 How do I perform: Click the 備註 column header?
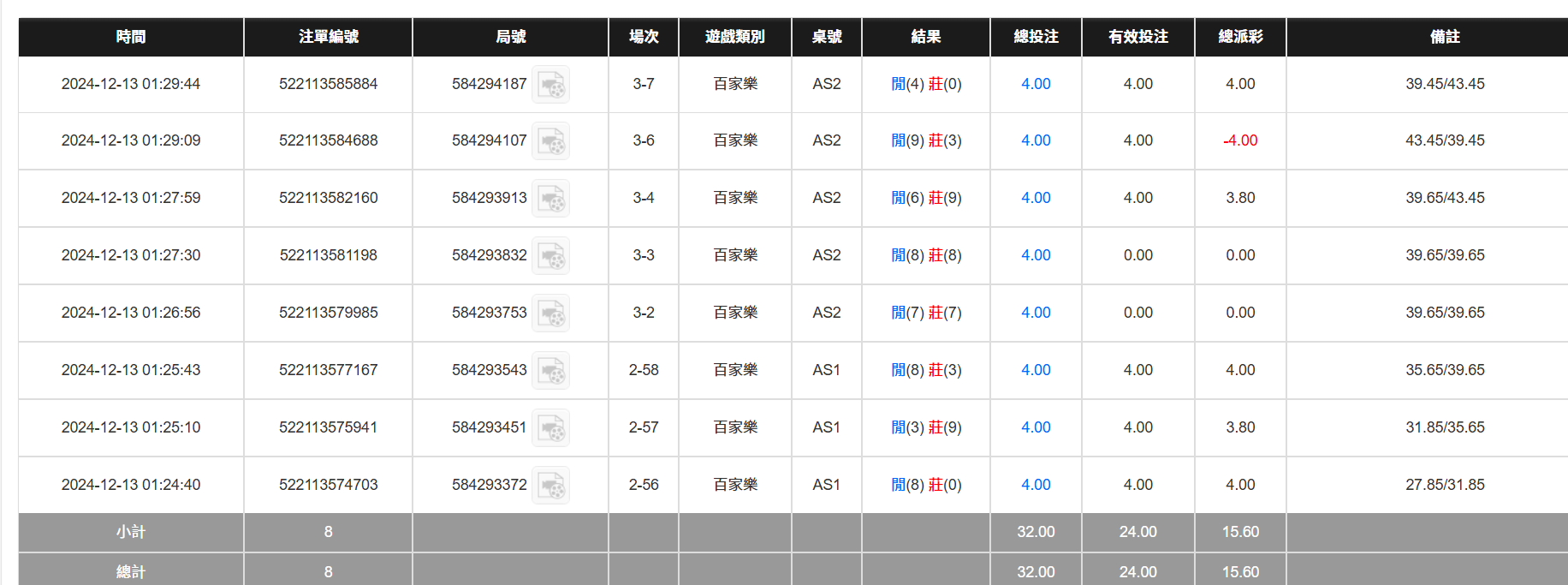point(1445,37)
